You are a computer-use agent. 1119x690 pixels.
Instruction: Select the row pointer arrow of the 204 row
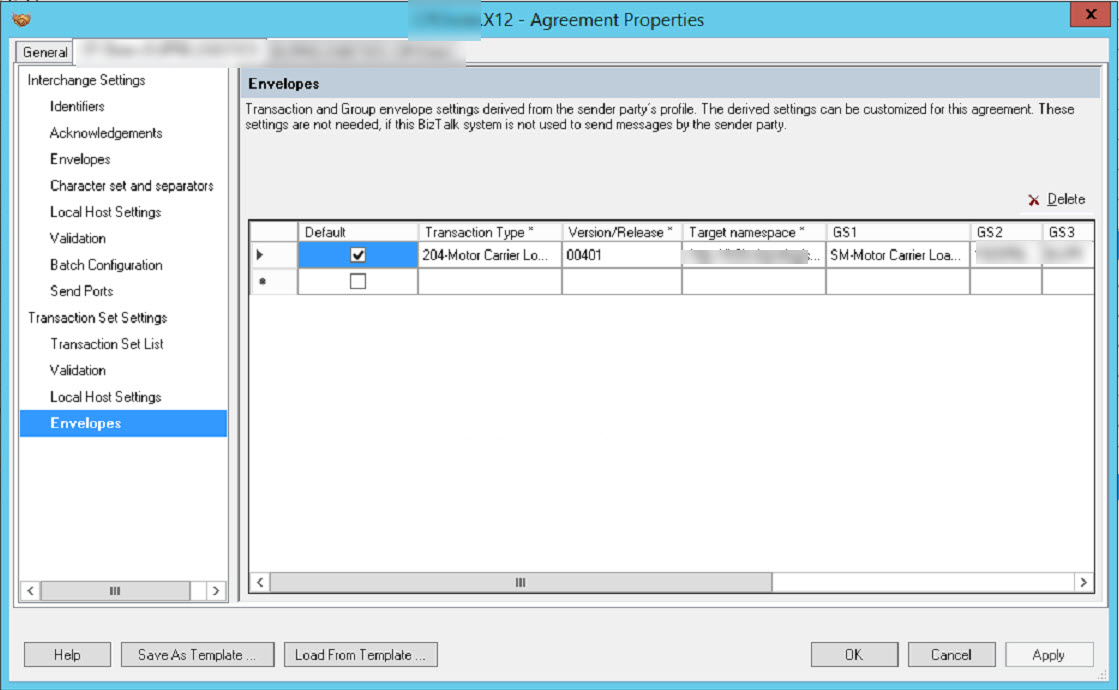(260, 255)
